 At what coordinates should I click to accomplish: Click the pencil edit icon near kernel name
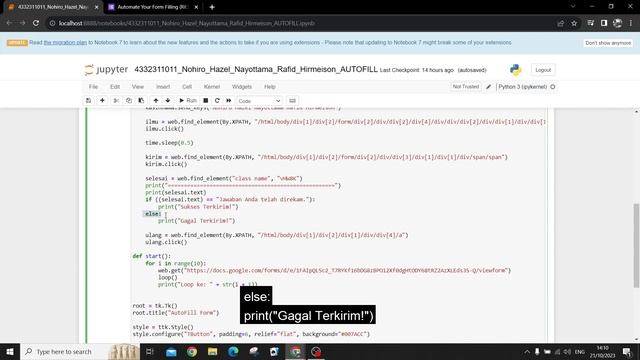(x=489, y=87)
